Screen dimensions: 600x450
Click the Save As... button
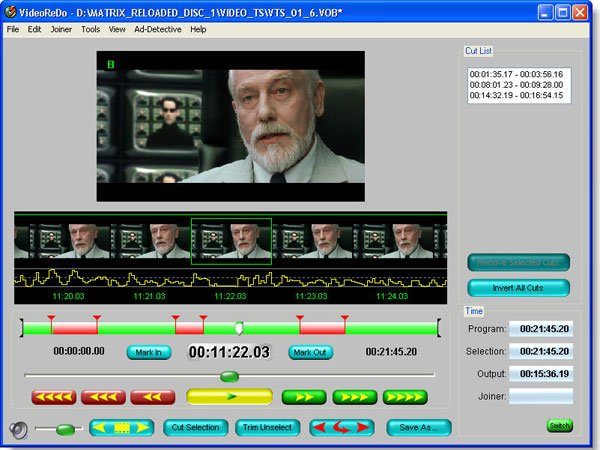click(x=419, y=427)
